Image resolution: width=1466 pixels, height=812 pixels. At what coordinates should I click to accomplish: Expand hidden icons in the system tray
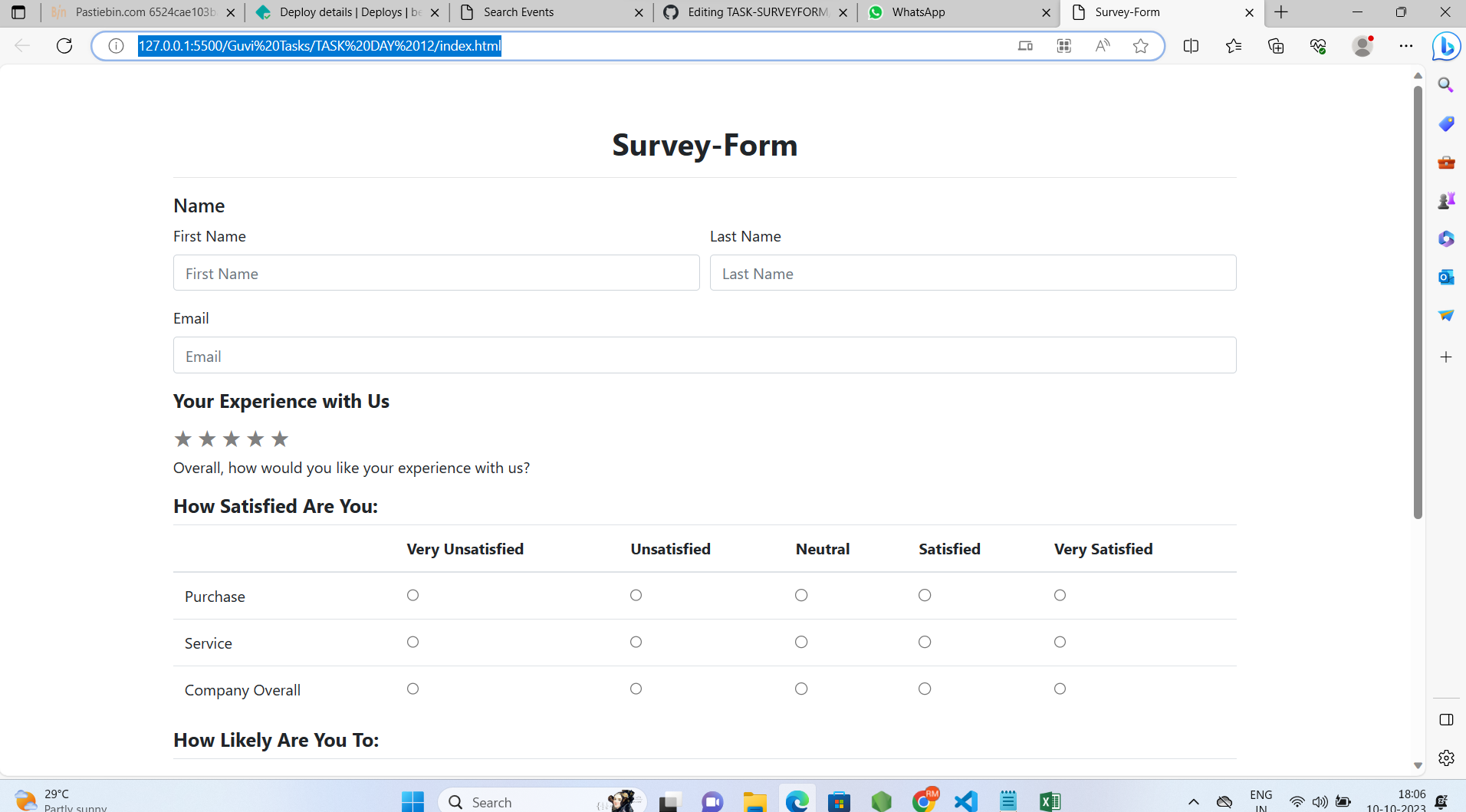[1195, 800]
